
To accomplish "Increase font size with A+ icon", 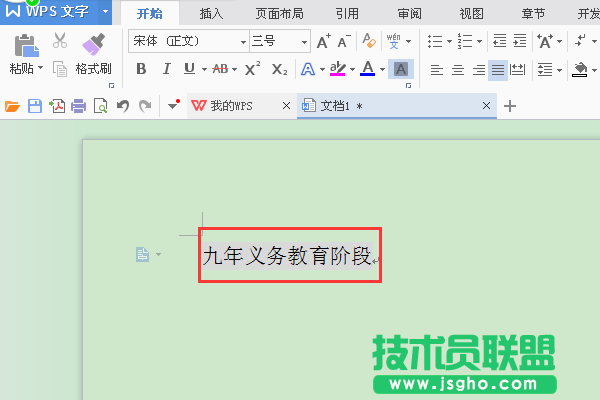I will coord(324,41).
